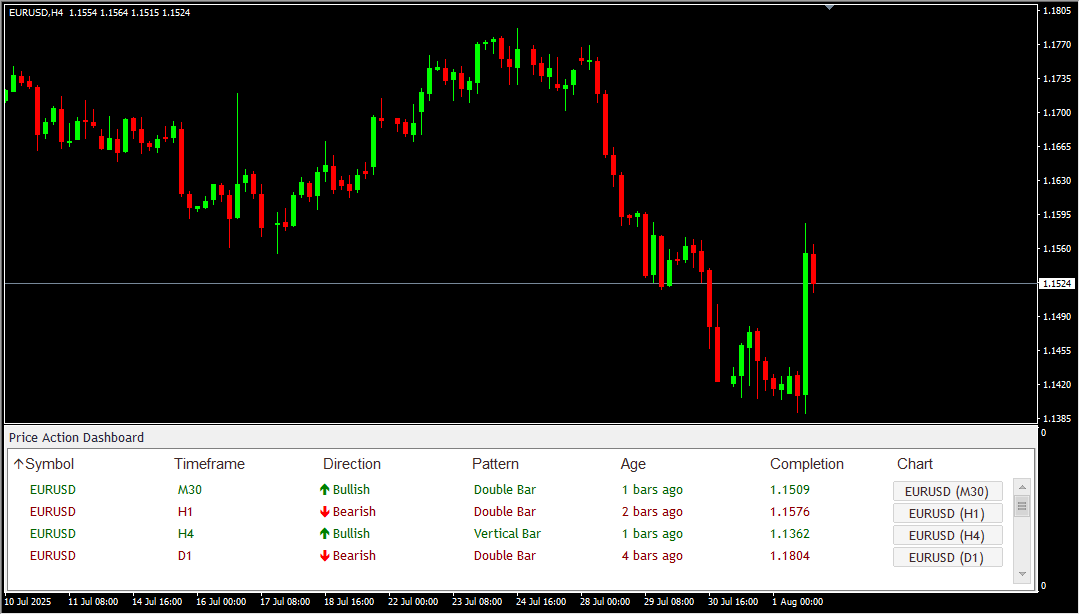The width and height of the screenshot is (1080, 615).
Task: Open the EURUSD (D1) chart
Action: pos(947,557)
